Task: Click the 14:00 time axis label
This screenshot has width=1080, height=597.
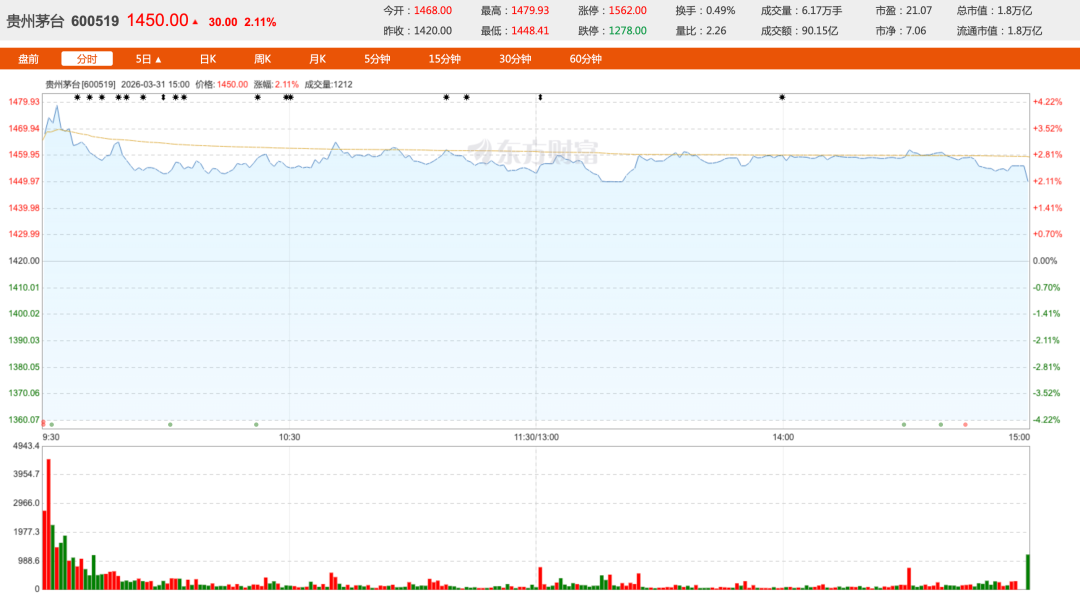Action: click(783, 437)
